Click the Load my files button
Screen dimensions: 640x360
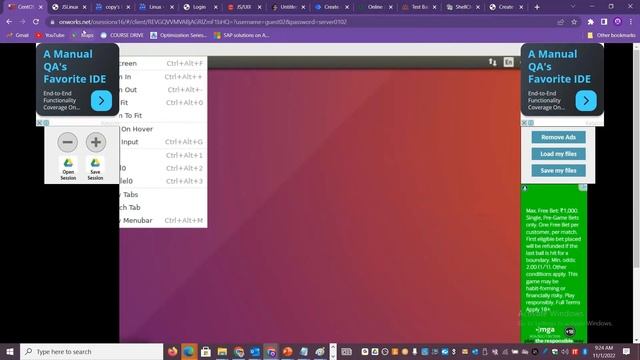tap(558, 154)
